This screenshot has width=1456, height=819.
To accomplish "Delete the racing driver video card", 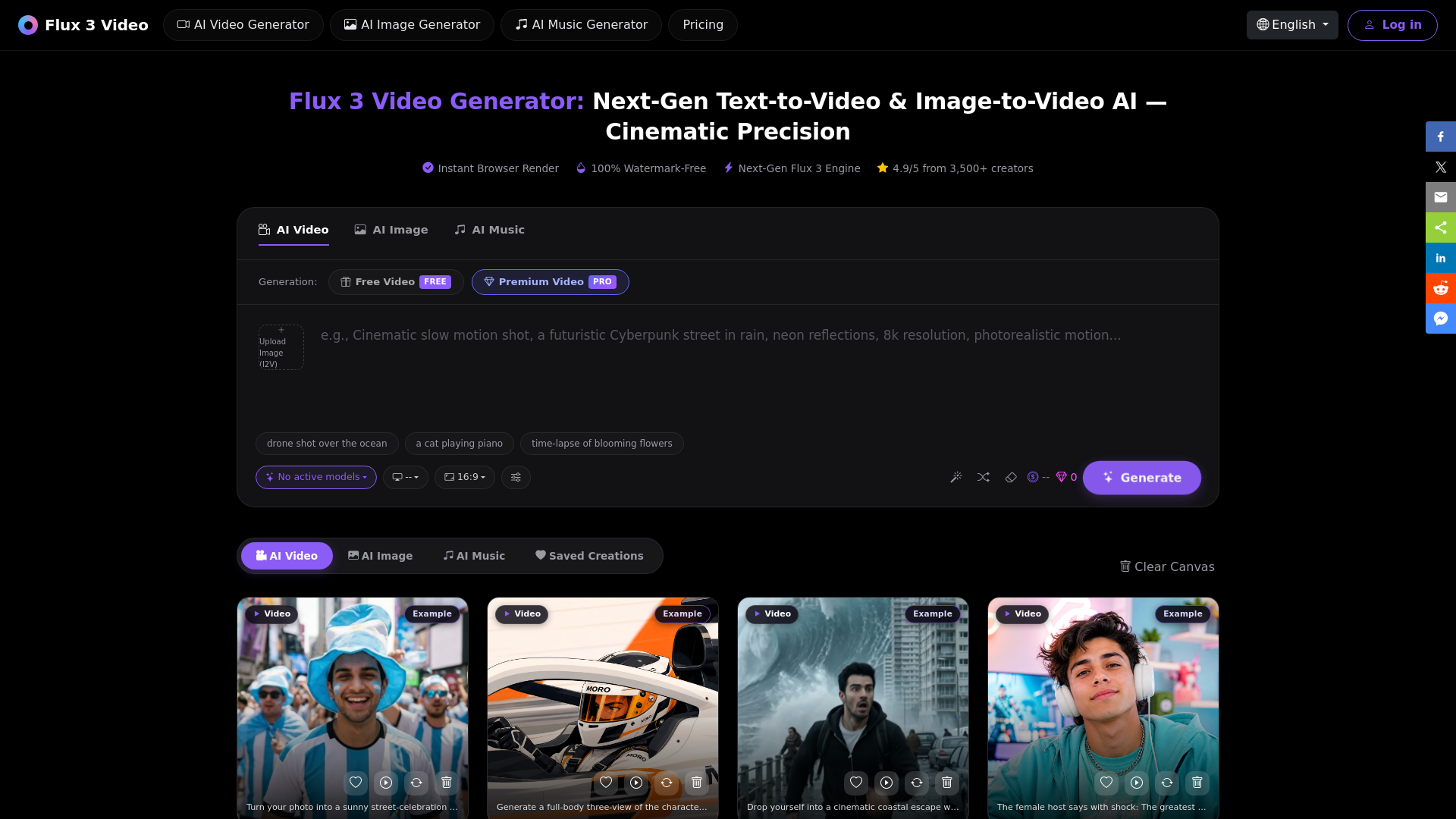I will 697,782.
